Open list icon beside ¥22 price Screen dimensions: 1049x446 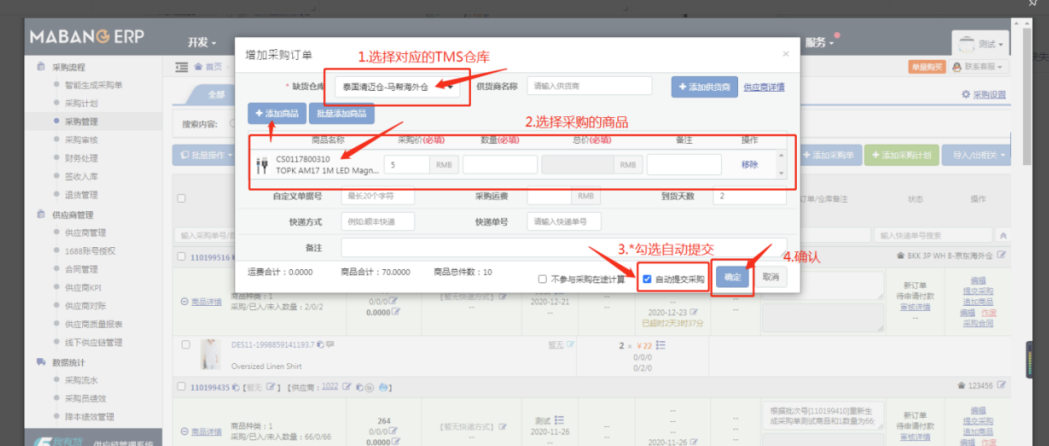click(x=661, y=345)
